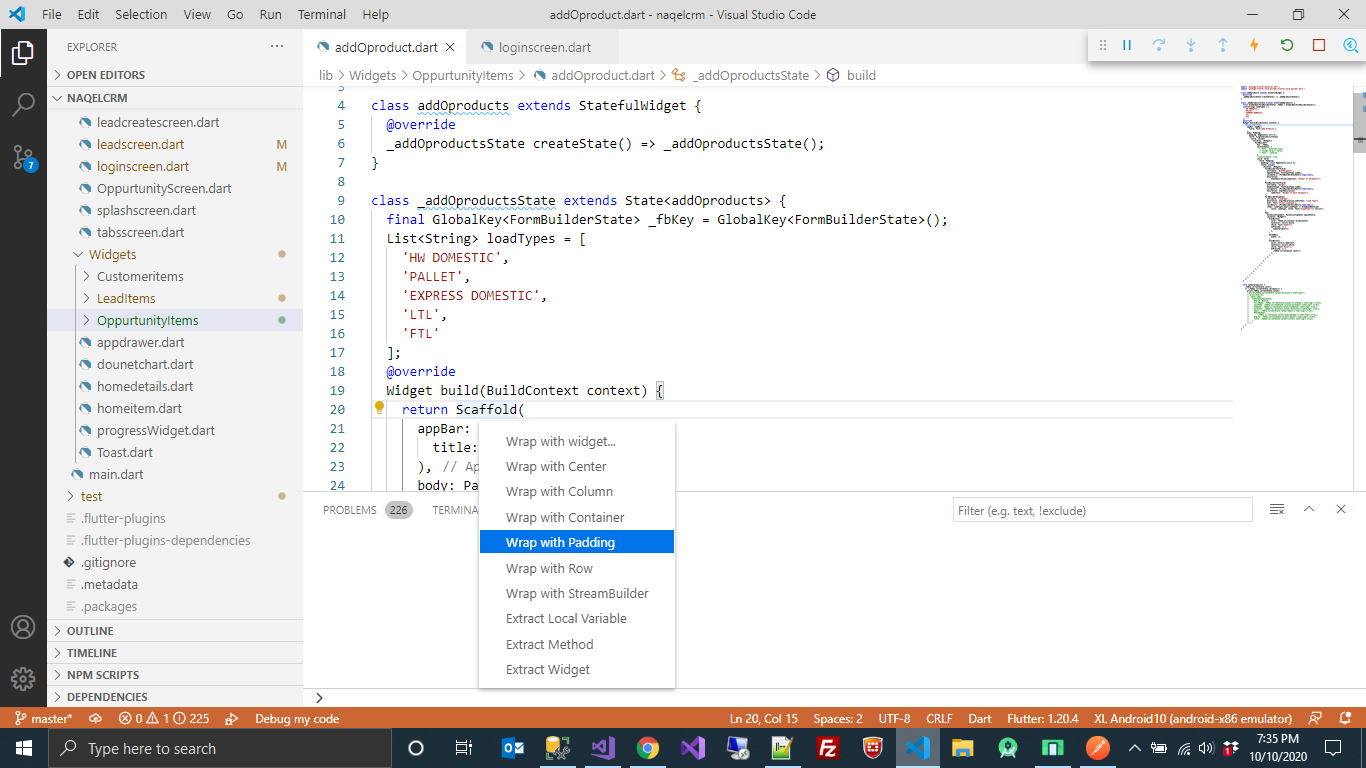
Task: Open the Chrome browser from the taskbar
Action: point(647,747)
